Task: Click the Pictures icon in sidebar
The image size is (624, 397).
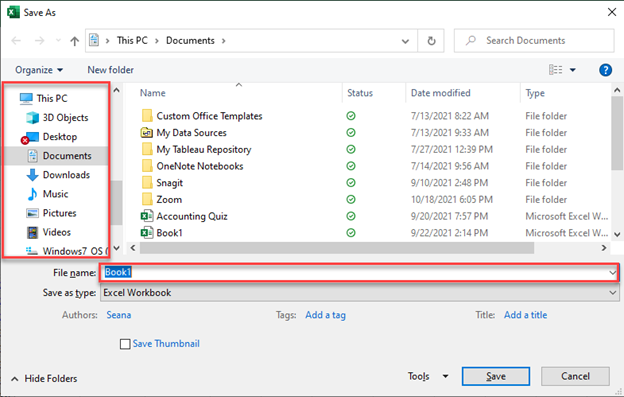Action: tap(32, 213)
